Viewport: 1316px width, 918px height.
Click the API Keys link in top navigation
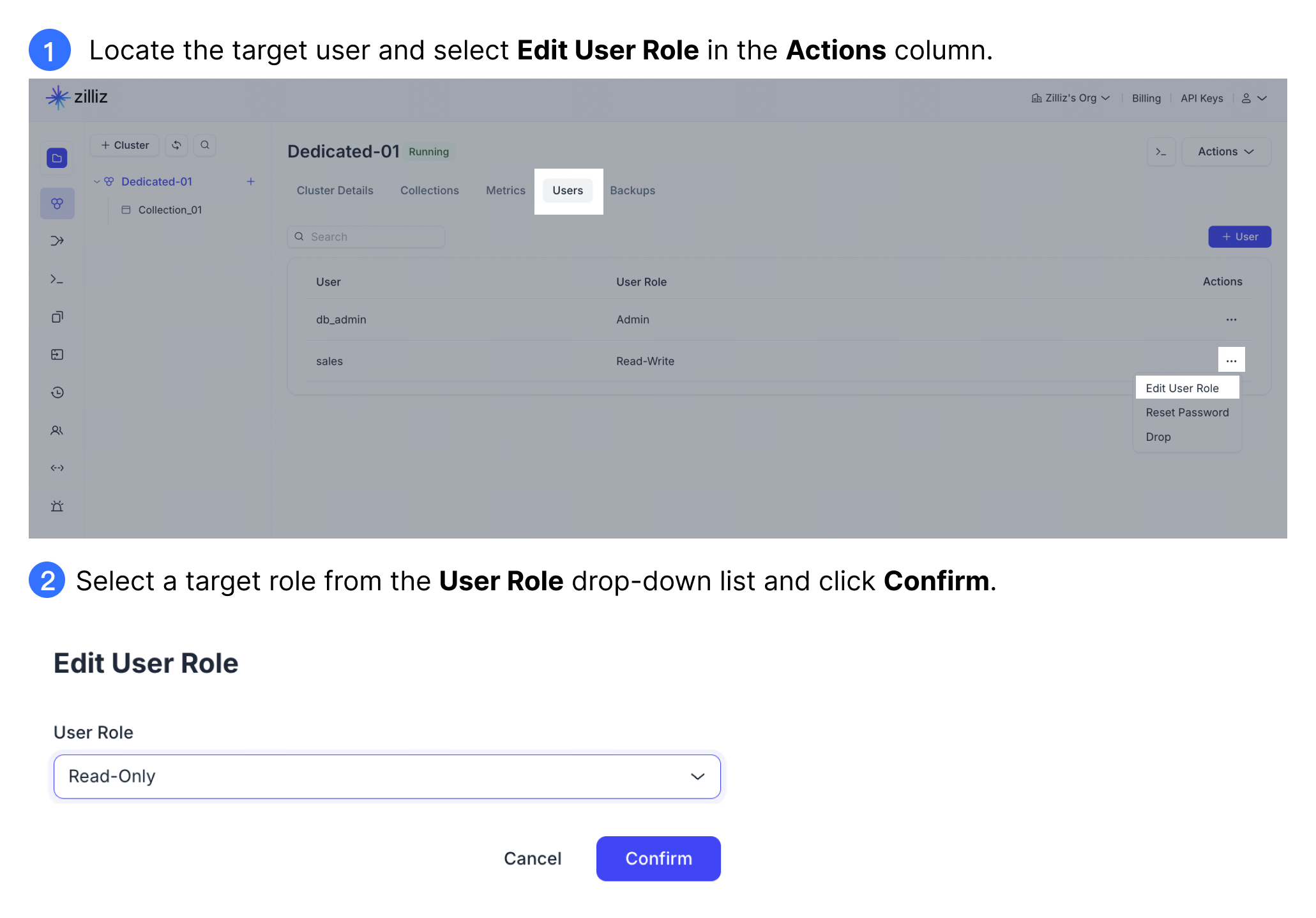(1201, 97)
